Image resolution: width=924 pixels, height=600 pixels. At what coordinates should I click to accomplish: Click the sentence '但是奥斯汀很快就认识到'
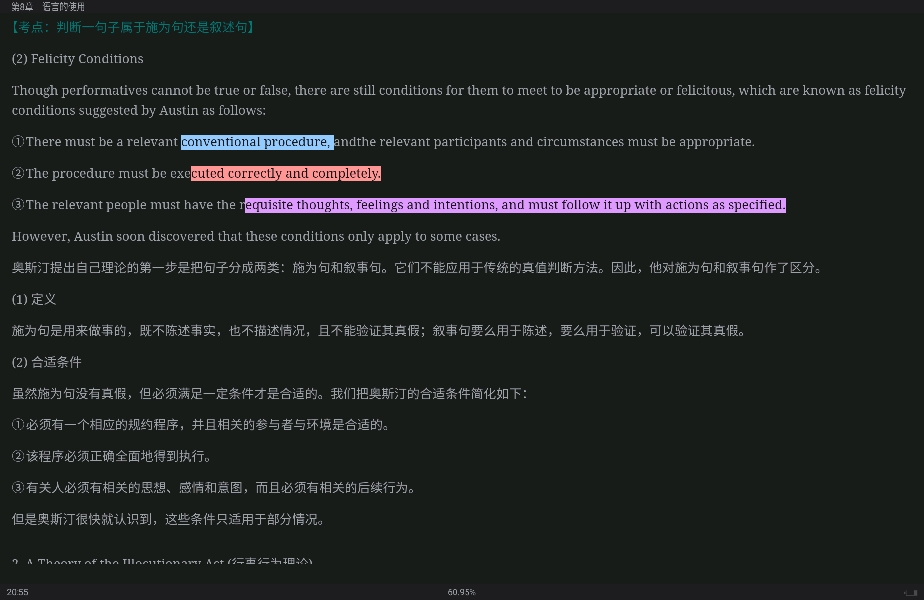pyautogui.click(x=168, y=520)
